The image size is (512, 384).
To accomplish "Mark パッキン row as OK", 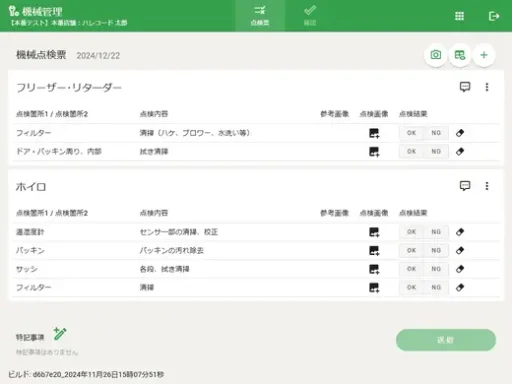I will point(411,251).
